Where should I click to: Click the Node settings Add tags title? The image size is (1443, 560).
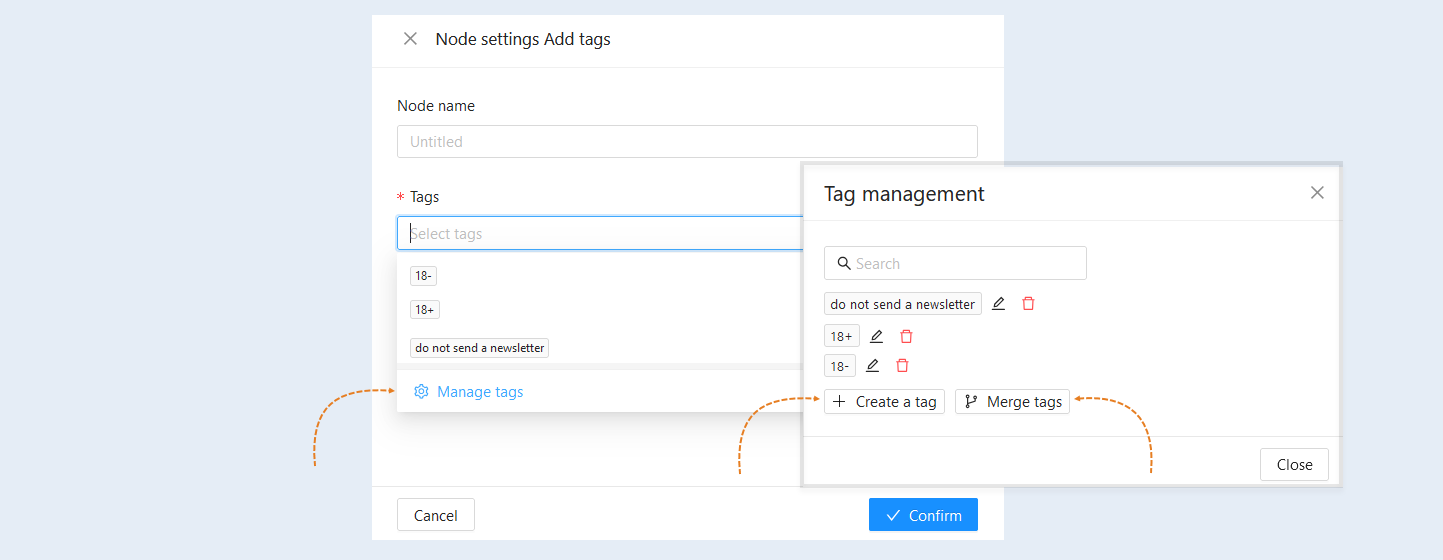pyautogui.click(x=523, y=39)
